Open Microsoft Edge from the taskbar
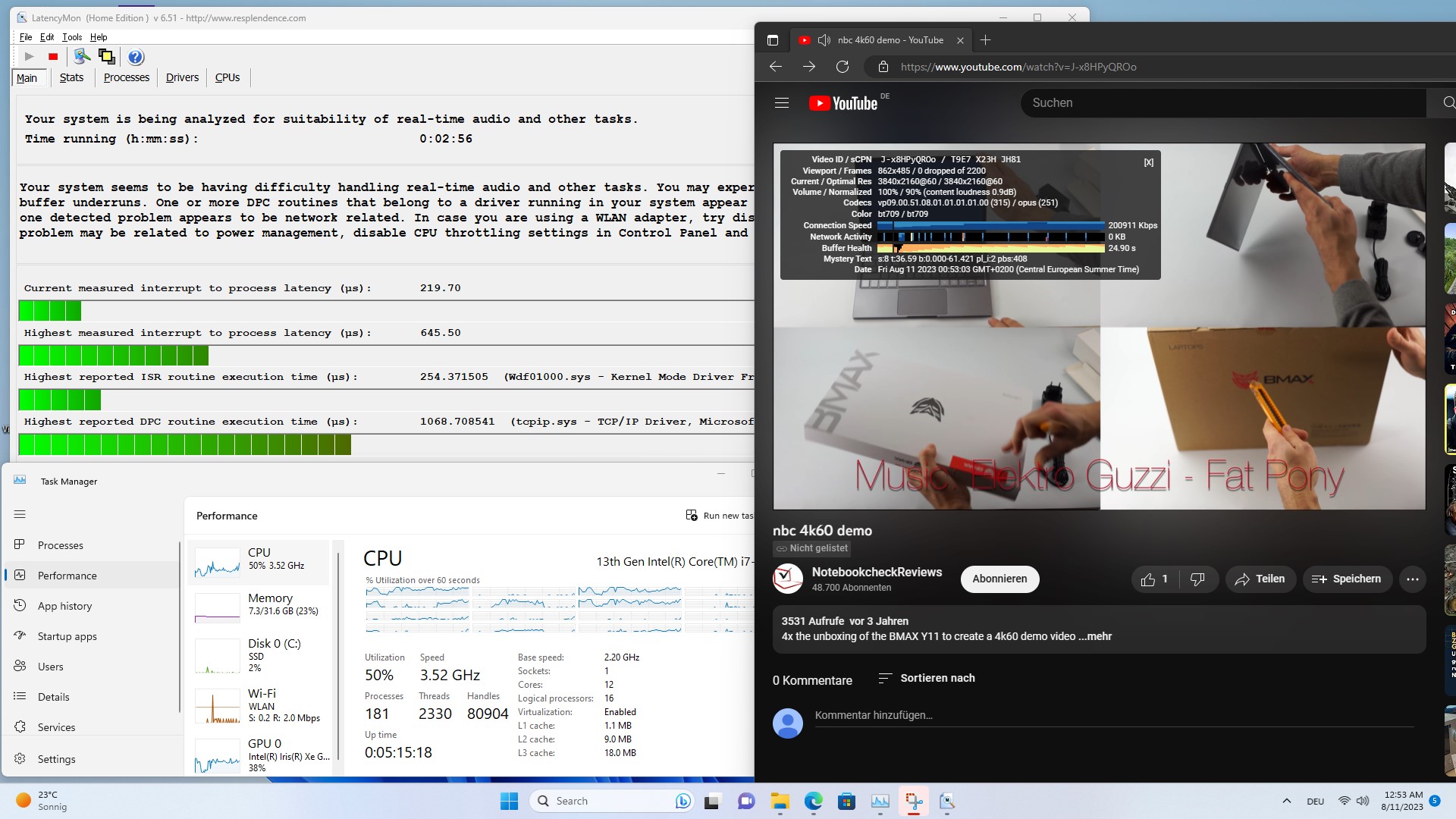The image size is (1456, 819). pos(814,801)
